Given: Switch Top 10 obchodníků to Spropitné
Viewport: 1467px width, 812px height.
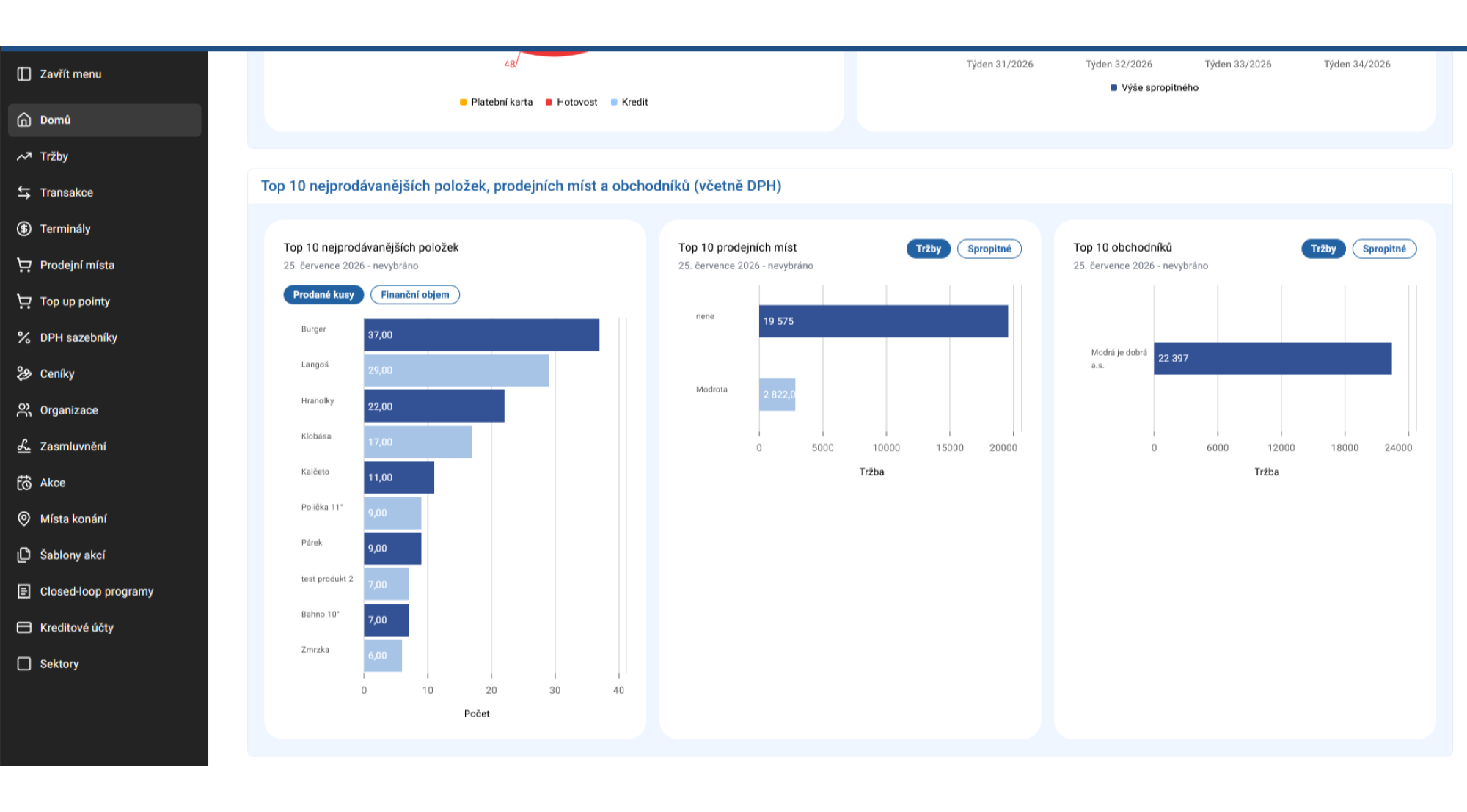Looking at the screenshot, I should pos(1385,249).
